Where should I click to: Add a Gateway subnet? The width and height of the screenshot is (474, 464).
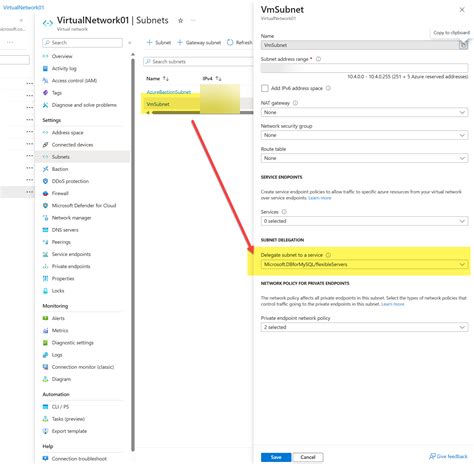pos(199,43)
